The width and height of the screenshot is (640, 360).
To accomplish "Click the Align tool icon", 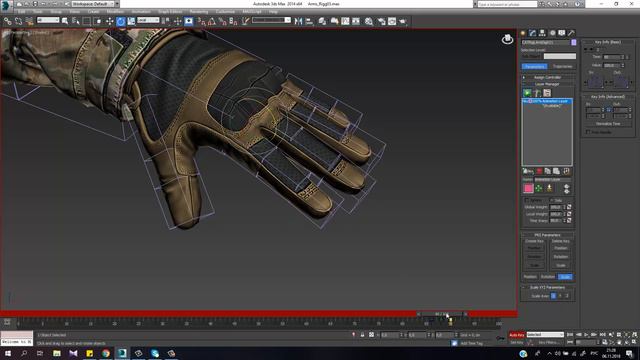I will tap(309, 21).
